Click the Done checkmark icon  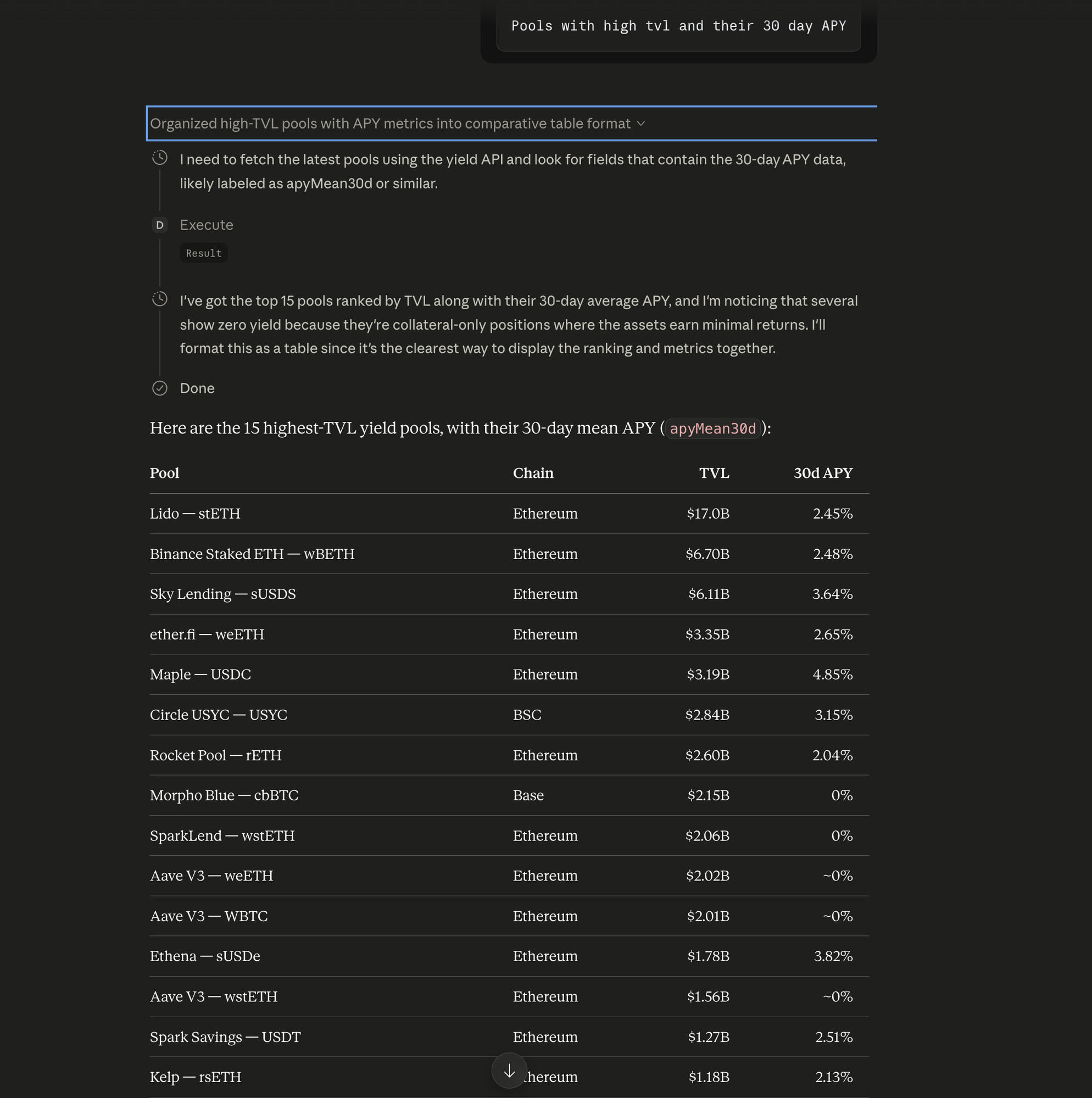point(160,388)
